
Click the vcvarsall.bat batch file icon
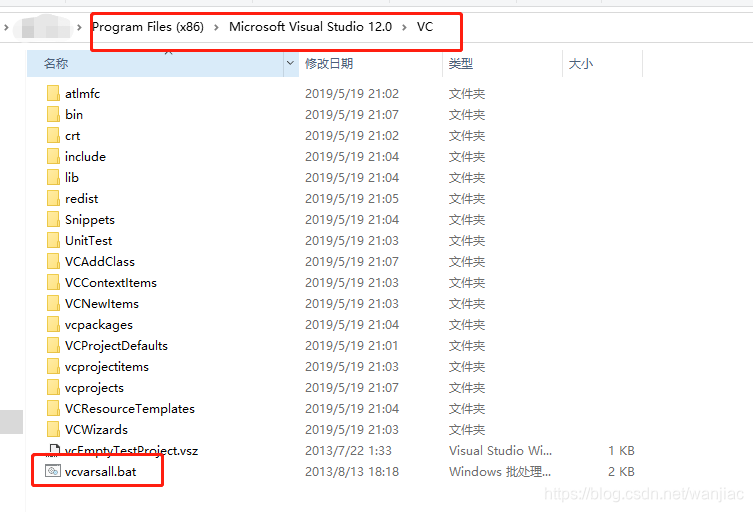[54, 471]
